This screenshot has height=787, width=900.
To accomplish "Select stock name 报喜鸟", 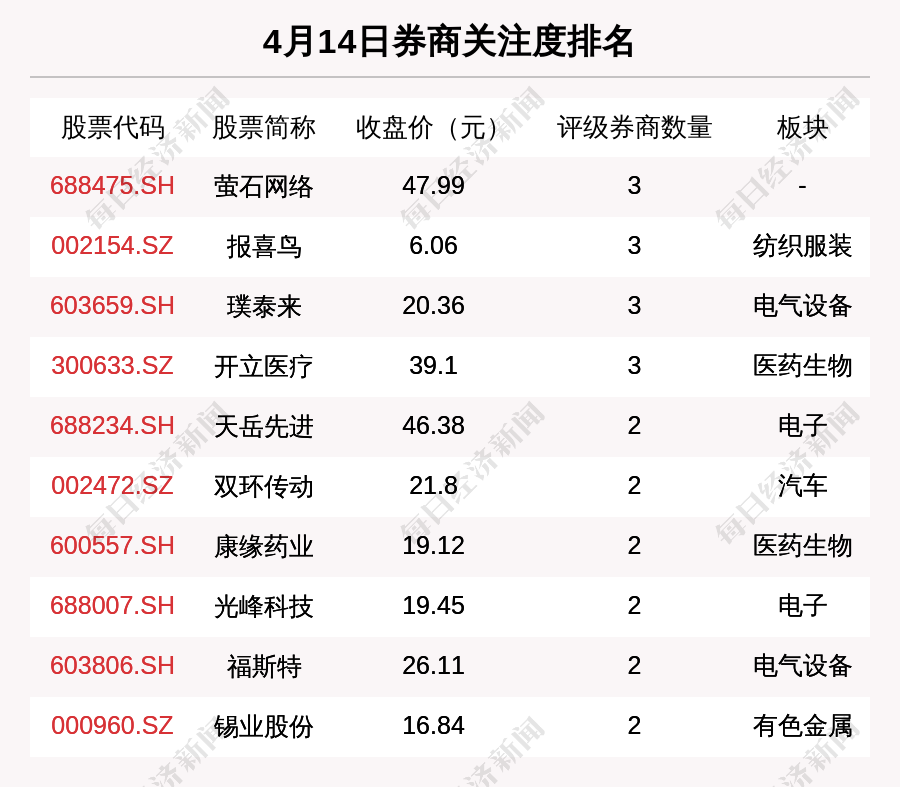I will pyautogui.click(x=263, y=247).
